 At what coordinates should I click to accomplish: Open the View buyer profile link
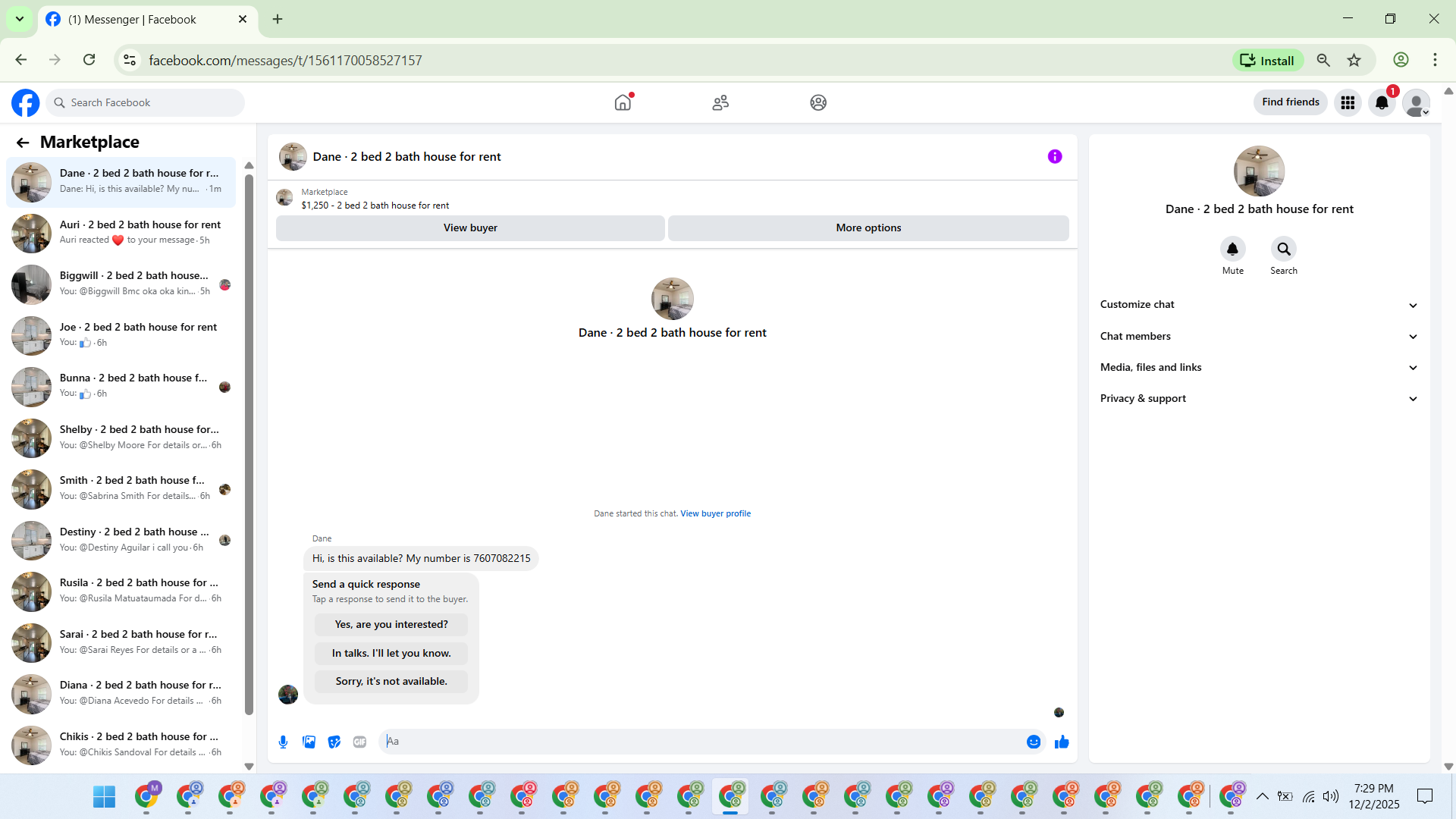pos(715,513)
